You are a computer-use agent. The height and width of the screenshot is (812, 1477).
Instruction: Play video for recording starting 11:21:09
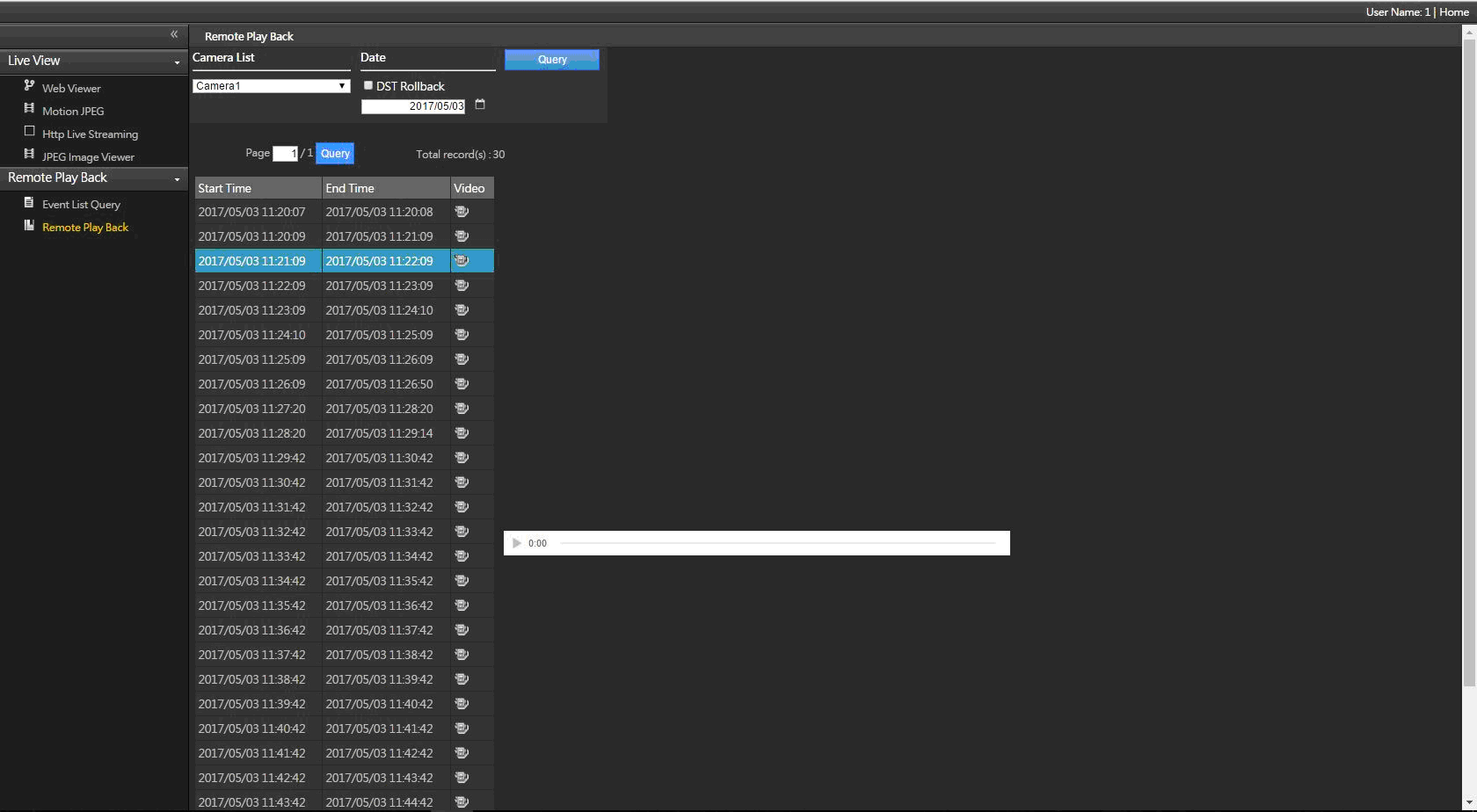(462, 261)
